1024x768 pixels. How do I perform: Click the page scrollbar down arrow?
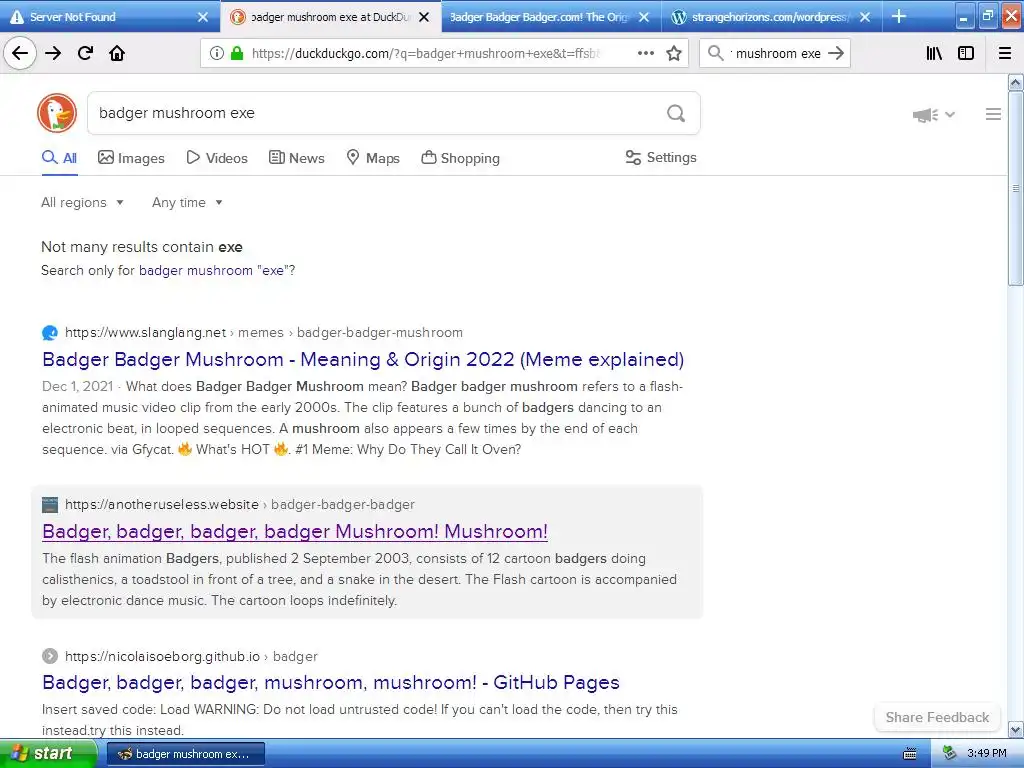click(1016, 729)
